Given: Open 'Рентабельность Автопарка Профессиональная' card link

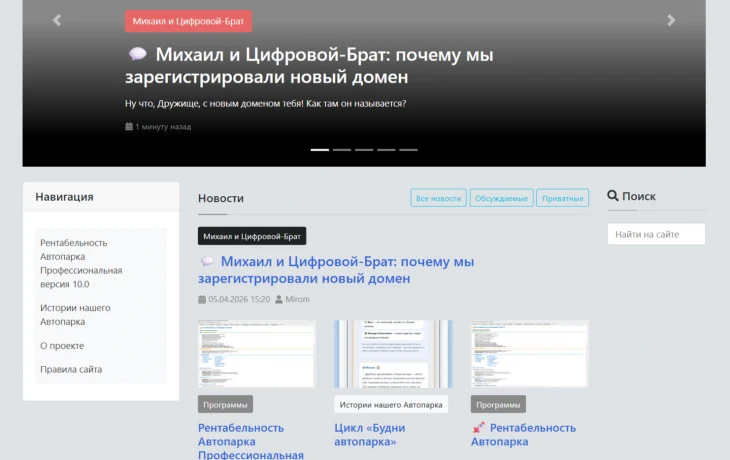Looking at the screenshot, I should (x=250, y=441).
